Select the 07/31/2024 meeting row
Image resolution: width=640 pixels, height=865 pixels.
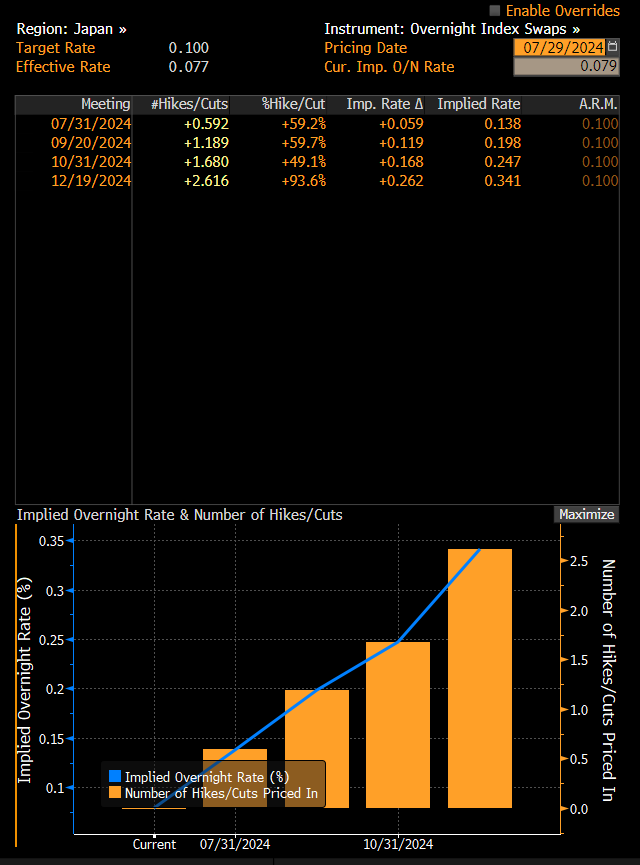click(90, 123)
